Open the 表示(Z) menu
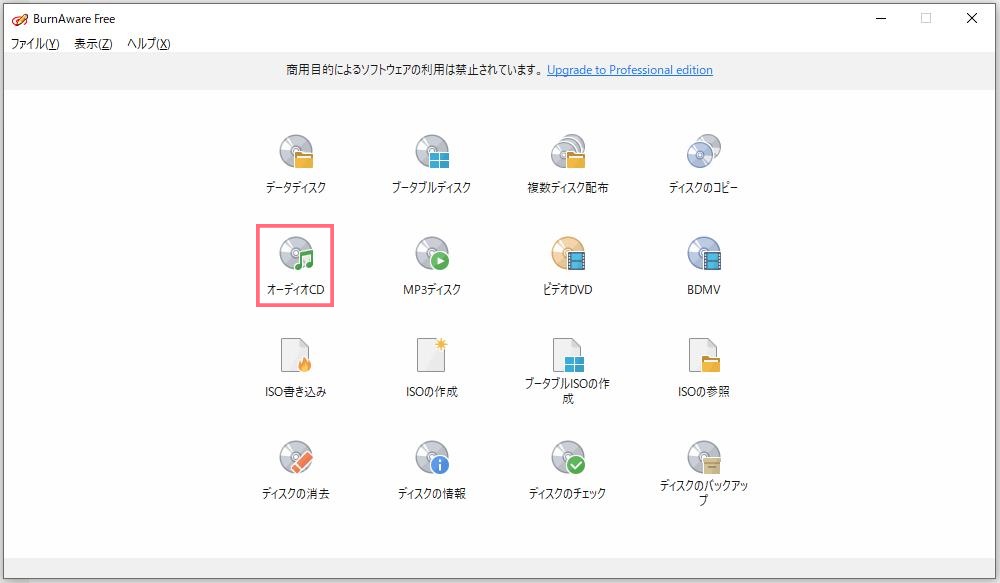This screenshot has height=583, width=1000. 91,44
